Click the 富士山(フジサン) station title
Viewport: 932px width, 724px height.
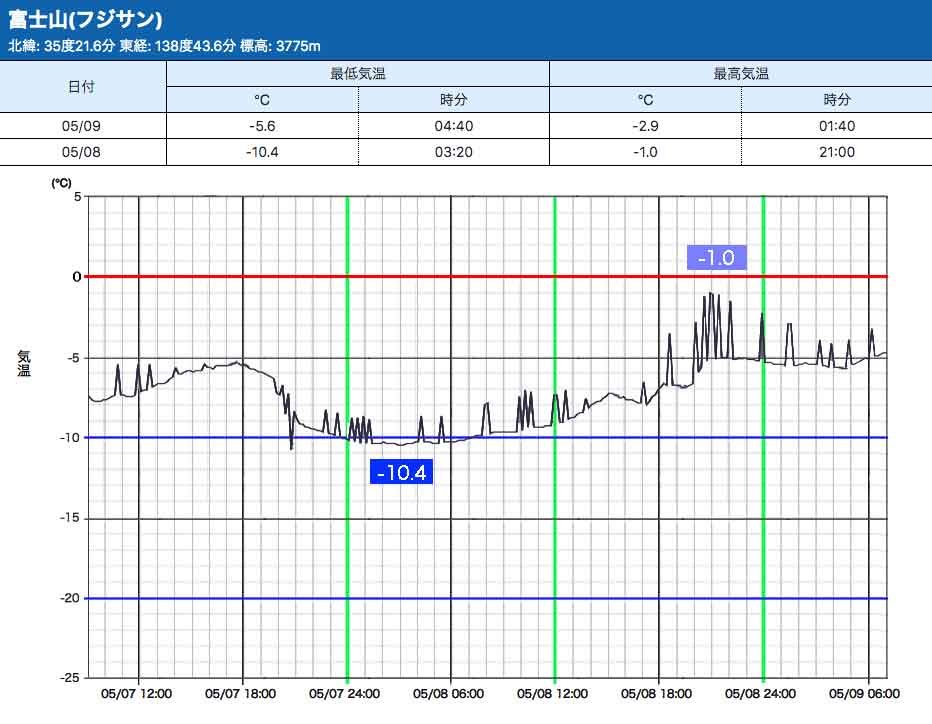tap(85, 19)
